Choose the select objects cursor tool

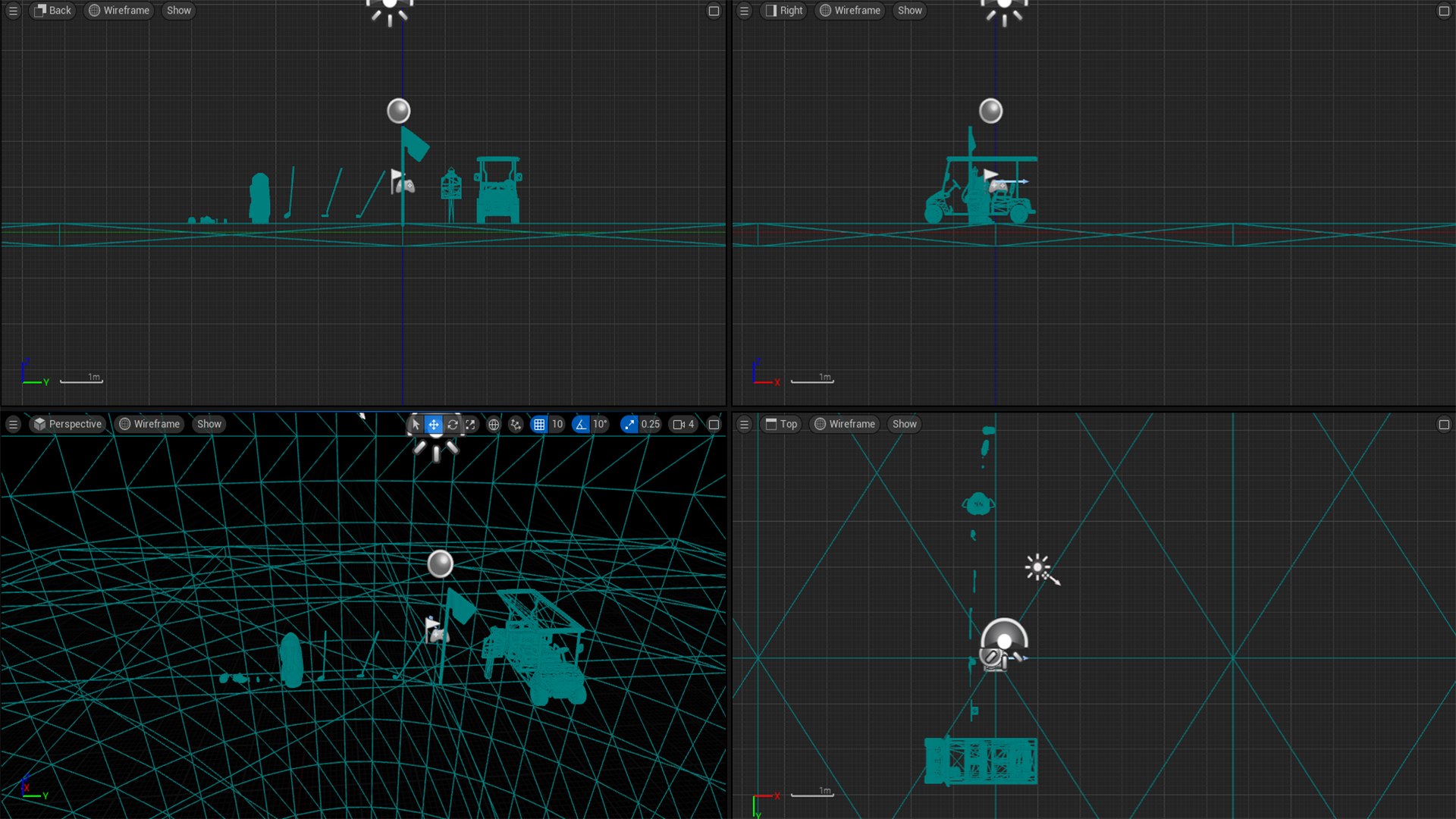(x=416, y=425)
